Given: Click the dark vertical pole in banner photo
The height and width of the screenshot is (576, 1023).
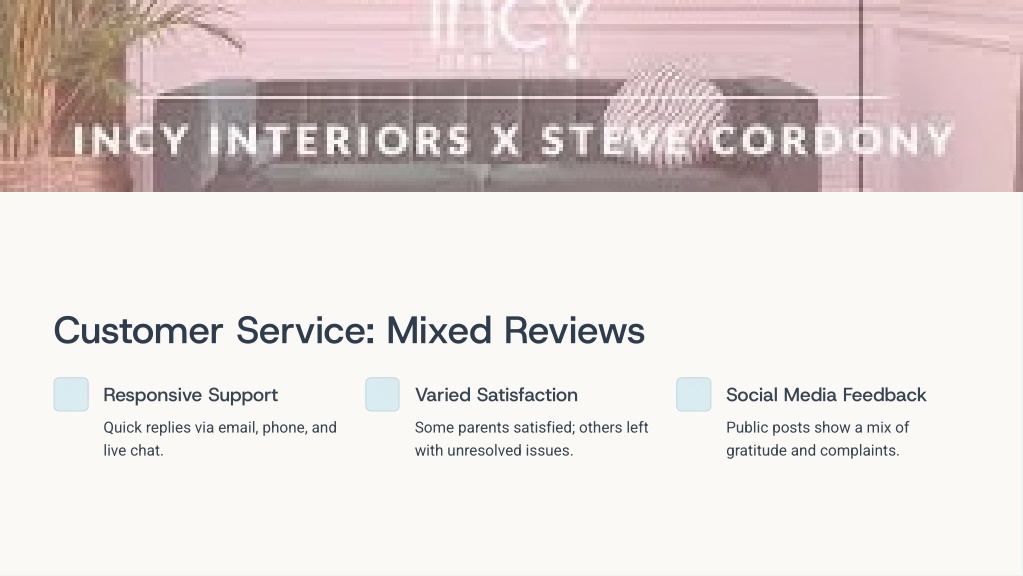Looking at the screenshot, I should [861, 95].
